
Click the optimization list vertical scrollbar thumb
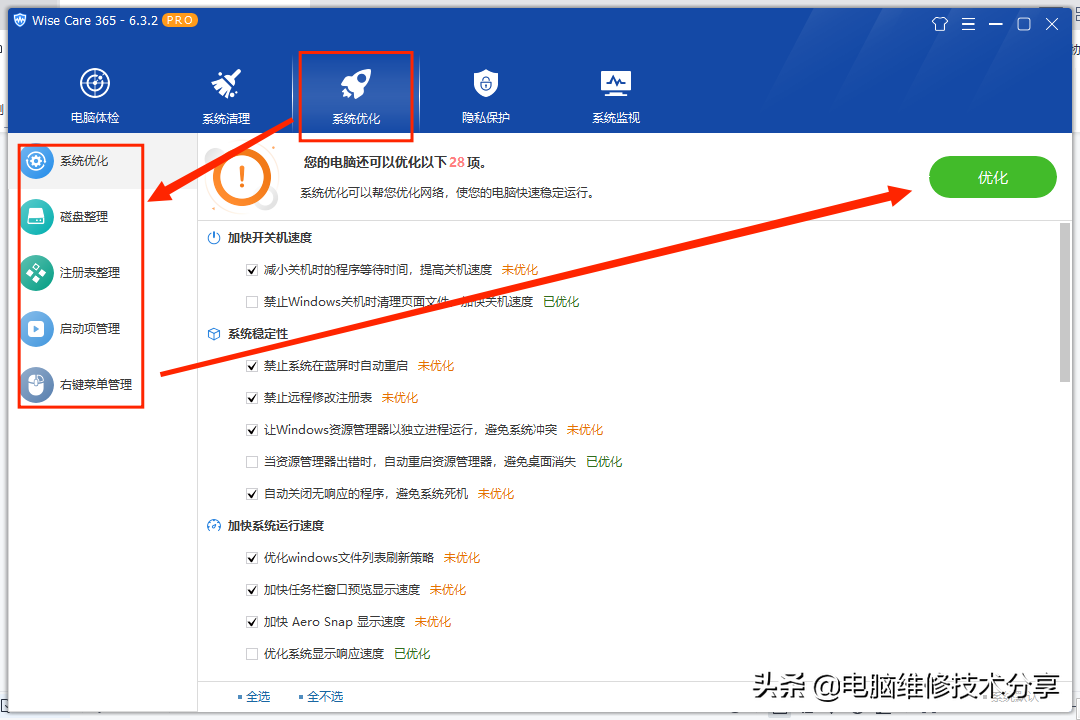click(x=1065, y=302)
